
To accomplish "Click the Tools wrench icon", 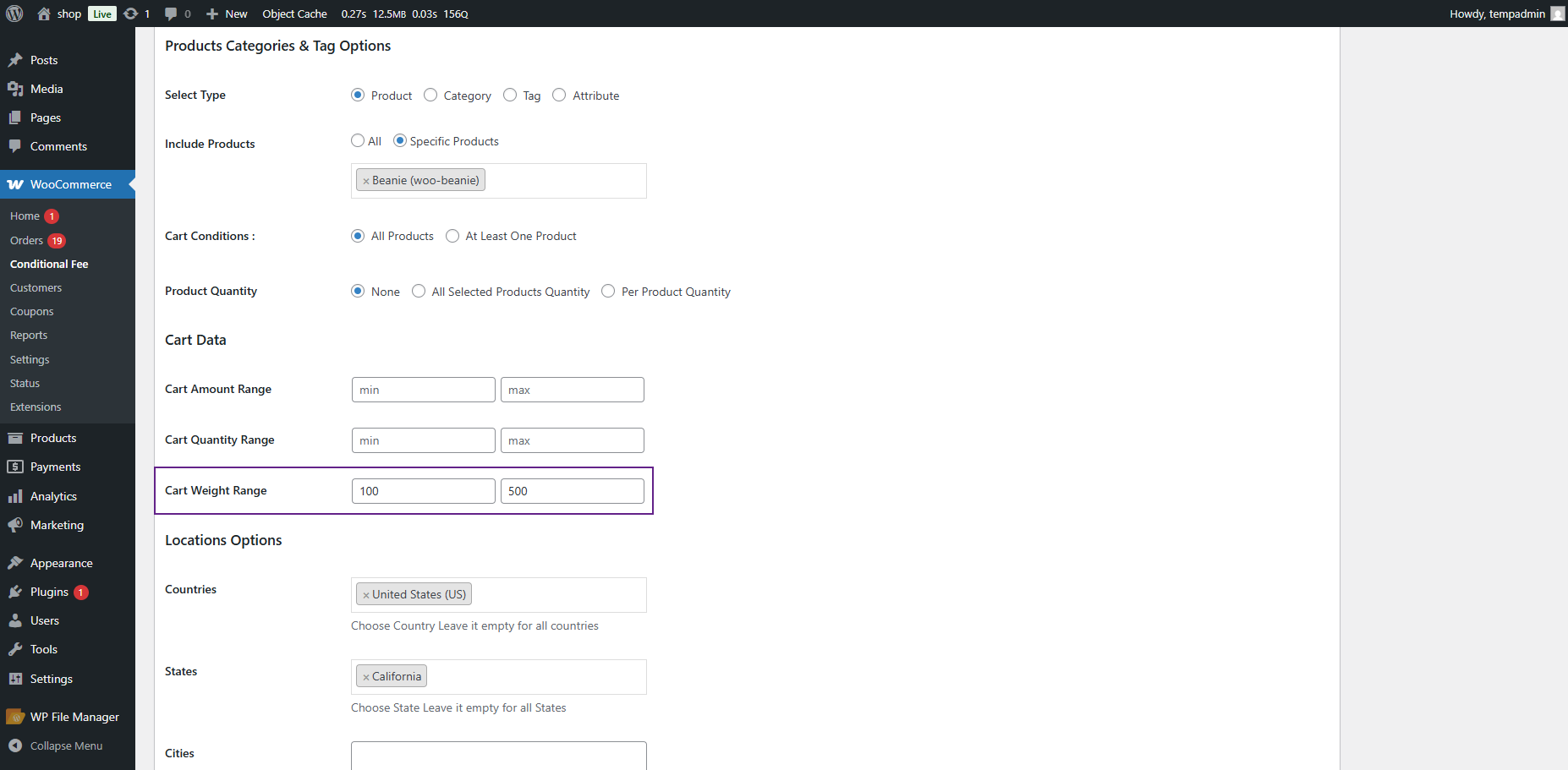I will pos(15,649).
